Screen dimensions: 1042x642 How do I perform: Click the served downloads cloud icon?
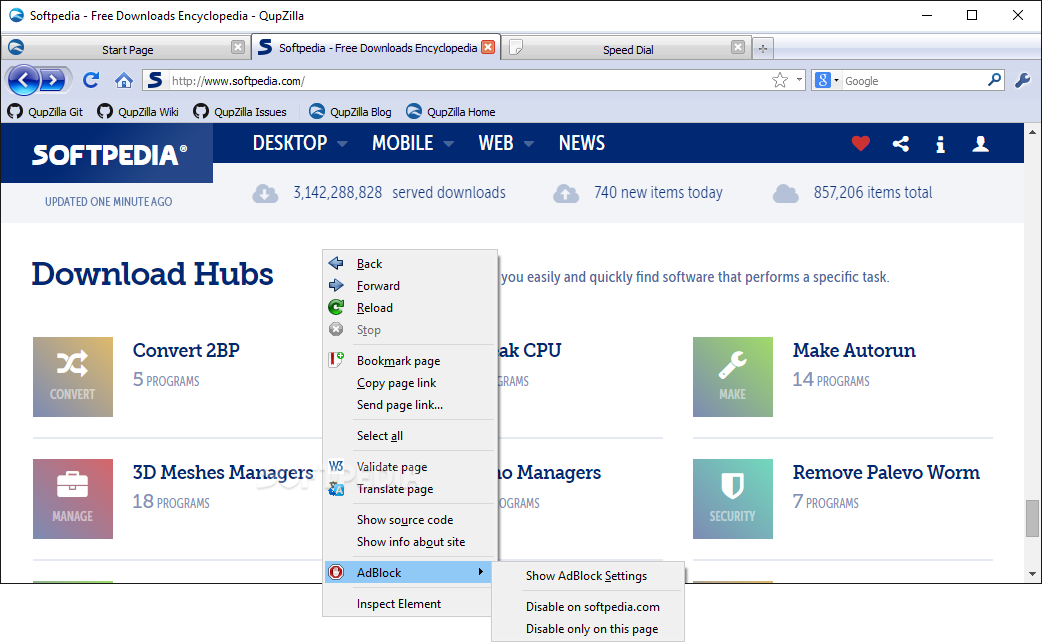[x=265, y=193]
